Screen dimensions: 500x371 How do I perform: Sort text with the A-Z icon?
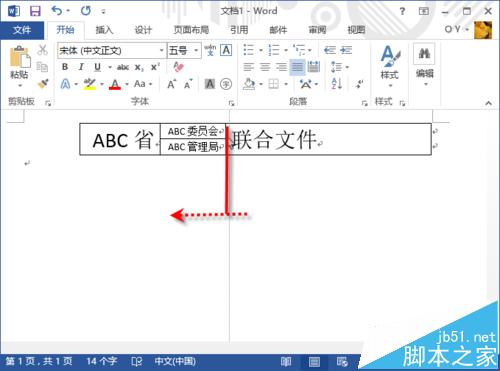click(336, 84)
